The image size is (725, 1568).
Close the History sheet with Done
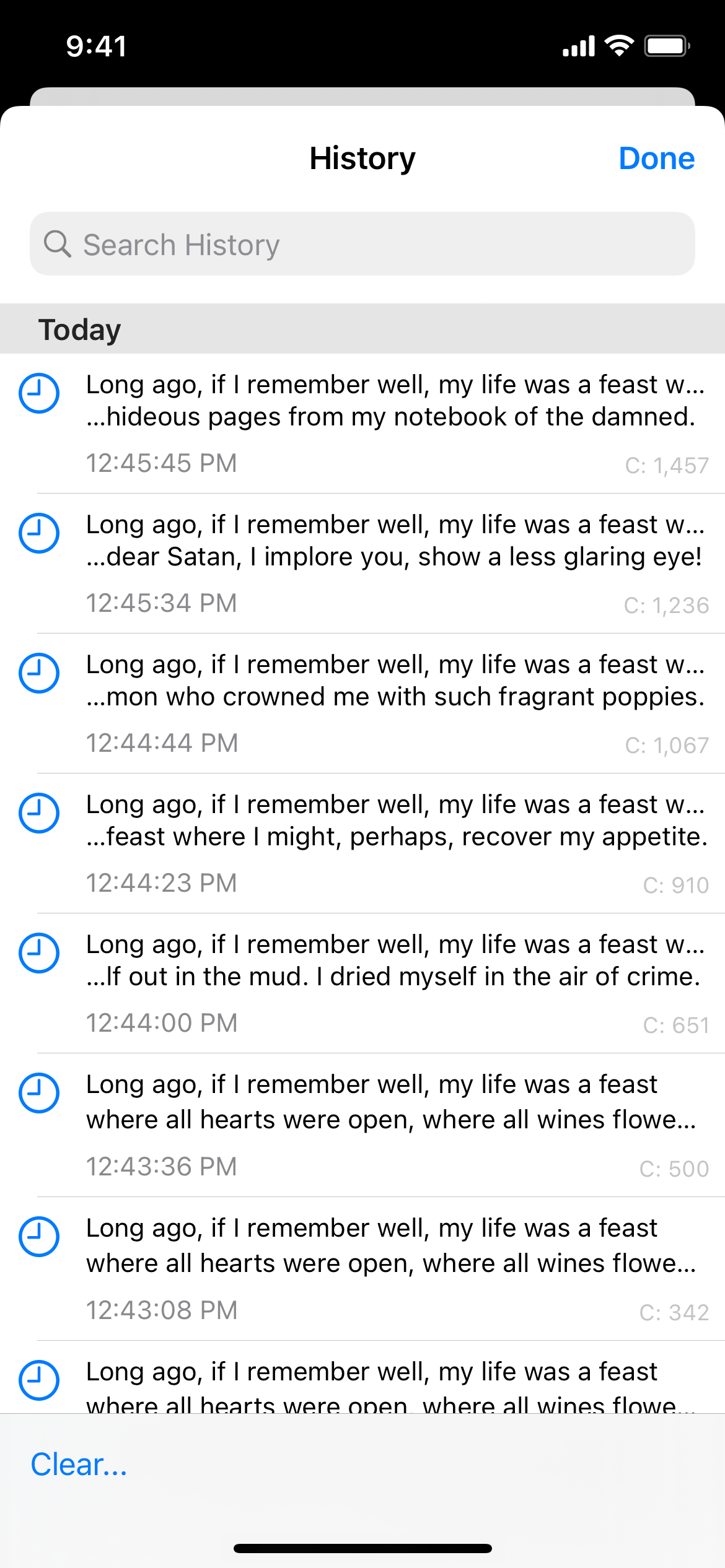point(657,159)
